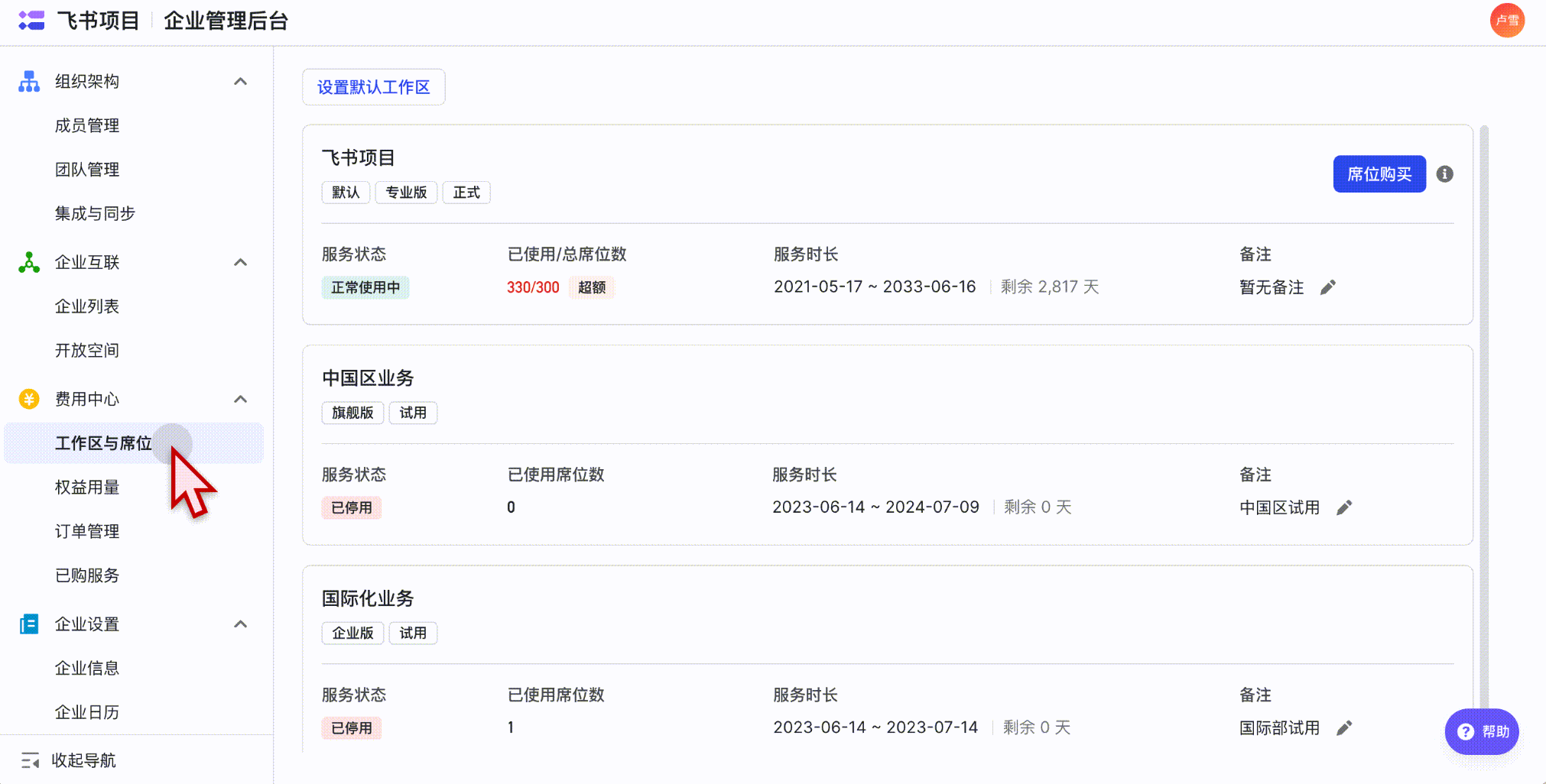
Task: Click the 已使用/总席位数 column label
Action: point(567,254)
